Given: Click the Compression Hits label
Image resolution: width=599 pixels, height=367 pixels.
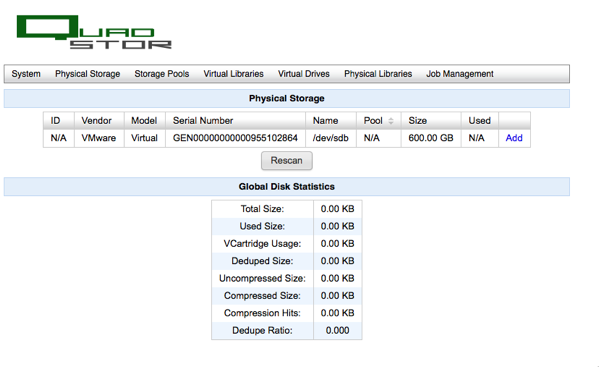Looking at the screenshot, I should click(x=262, y=313).
